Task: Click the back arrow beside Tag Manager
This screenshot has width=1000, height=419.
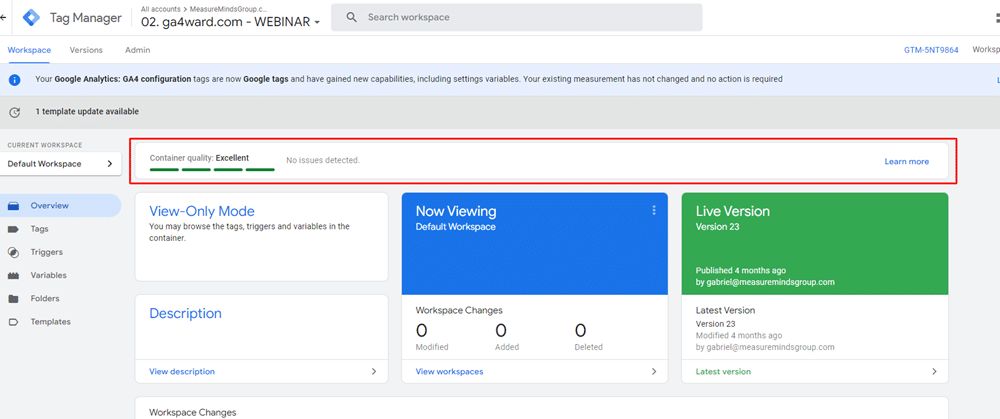Action: (x=3, y=18)
